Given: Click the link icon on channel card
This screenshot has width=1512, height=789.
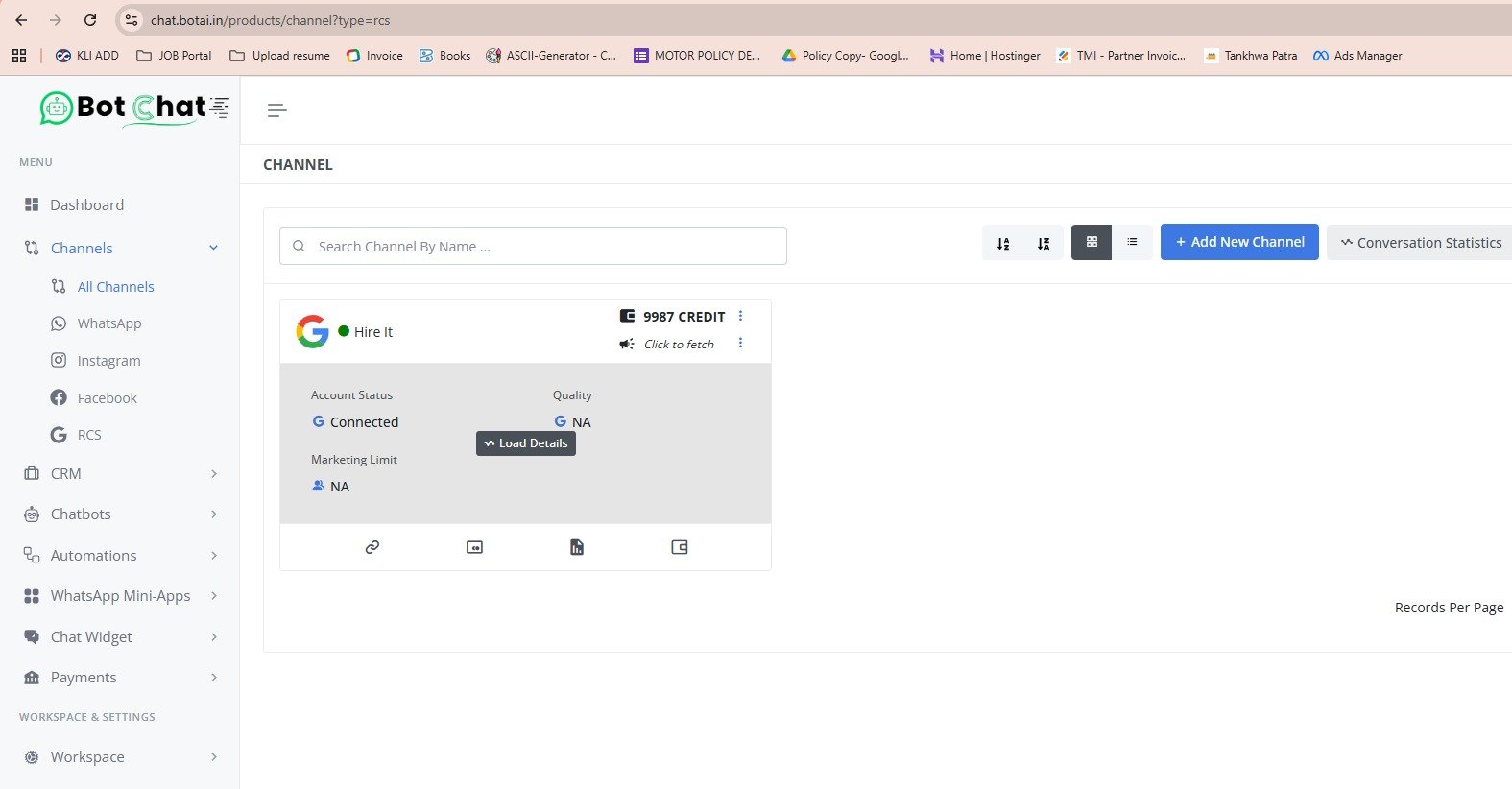Looking at the screenshot, I should (x=372, y=547).
